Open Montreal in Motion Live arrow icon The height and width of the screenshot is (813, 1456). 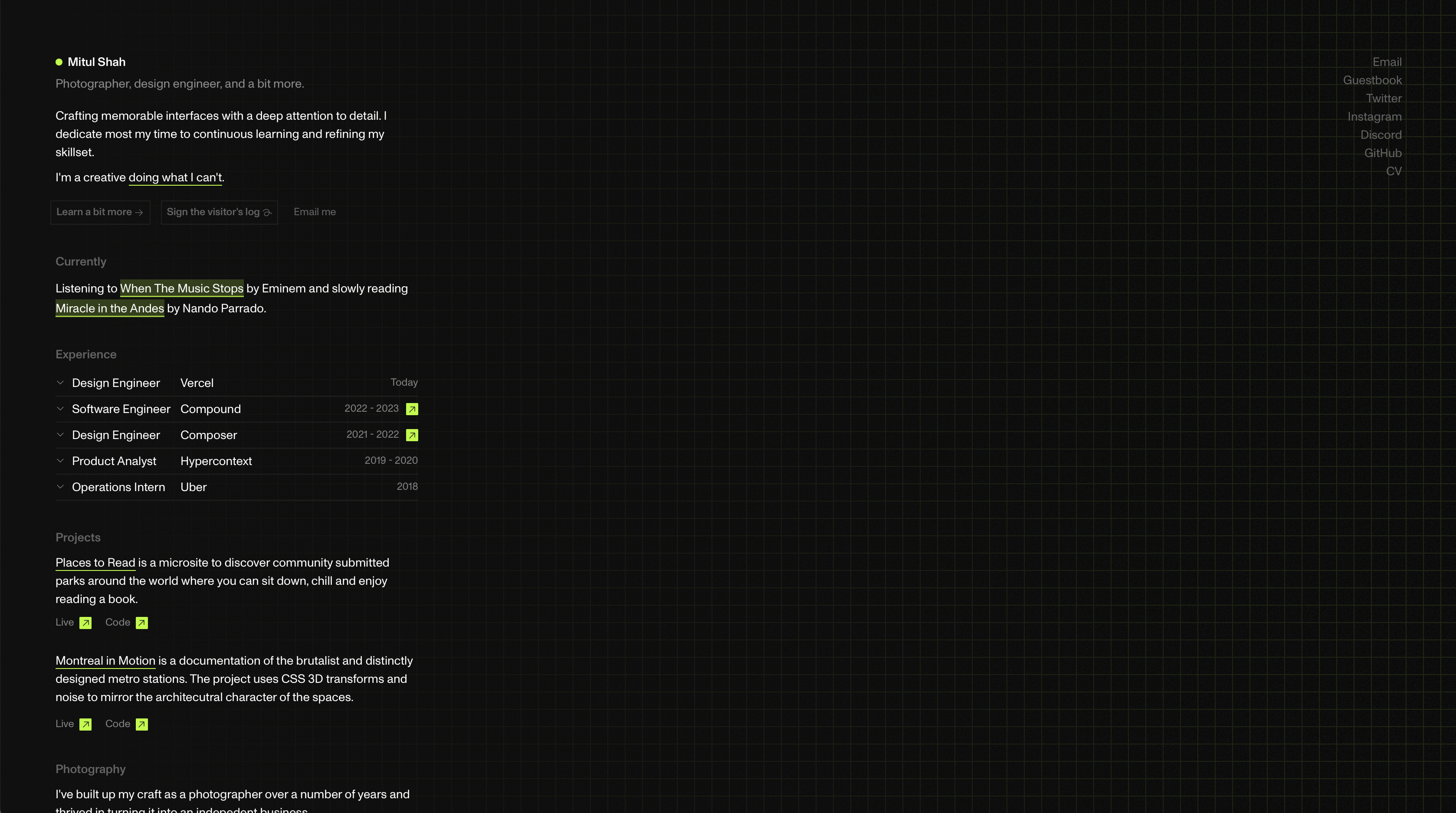85,724
